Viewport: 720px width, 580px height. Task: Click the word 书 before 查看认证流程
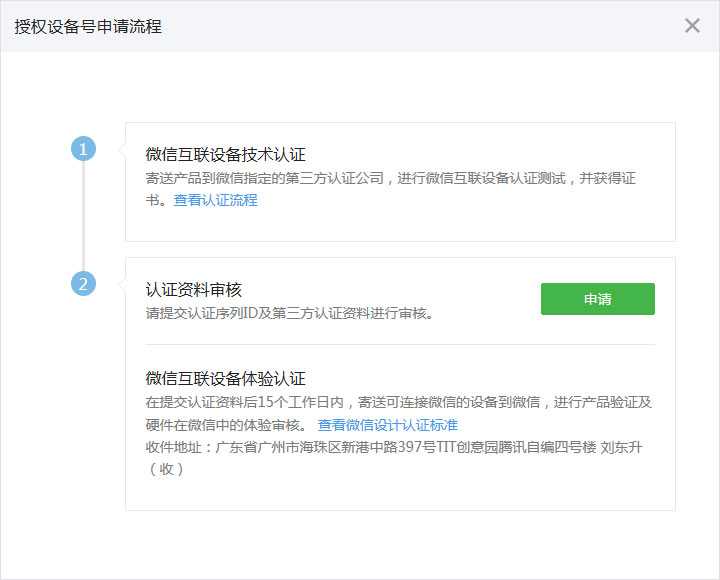click(152, 200)
